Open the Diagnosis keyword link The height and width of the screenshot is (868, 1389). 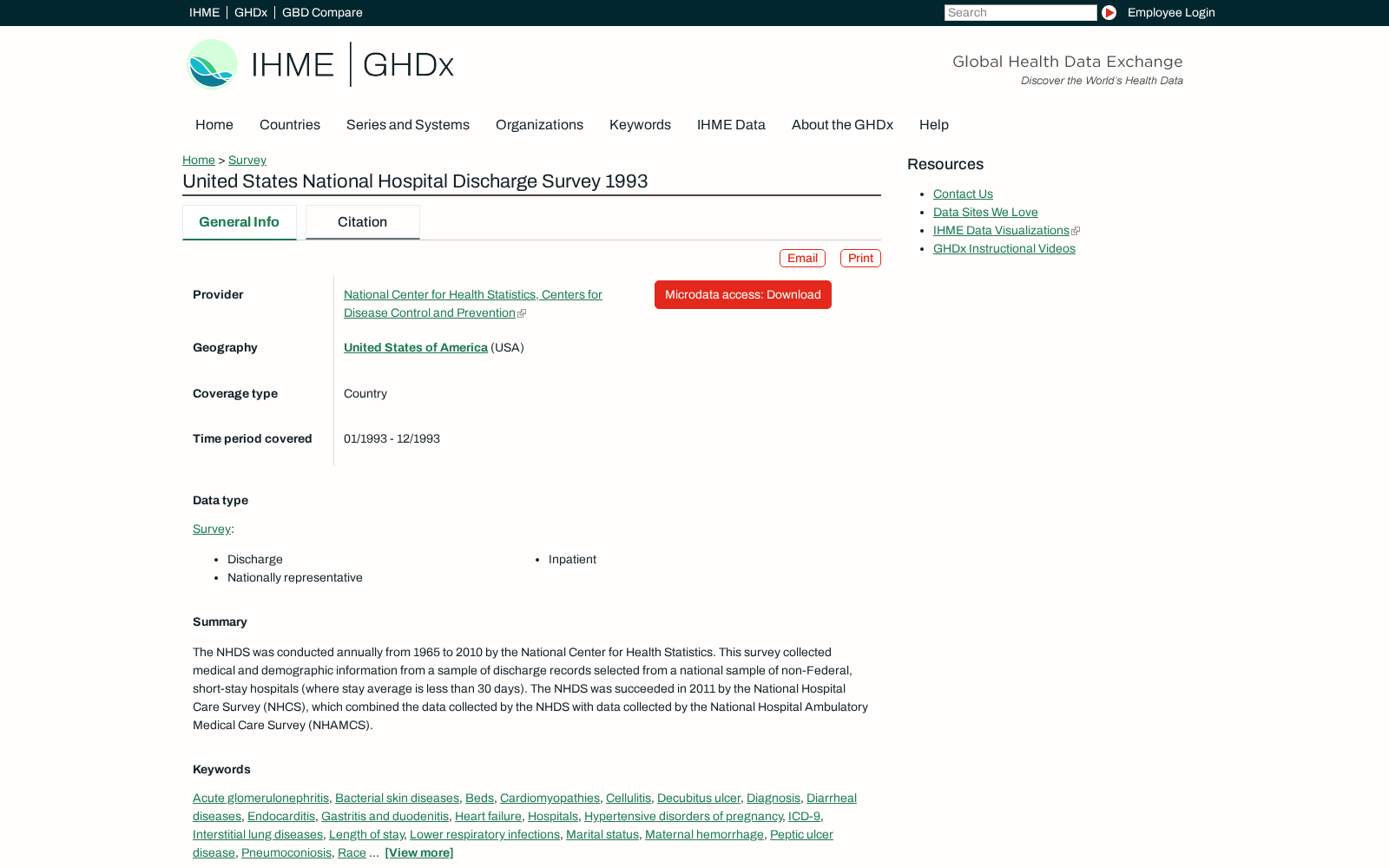coord(773,798)
